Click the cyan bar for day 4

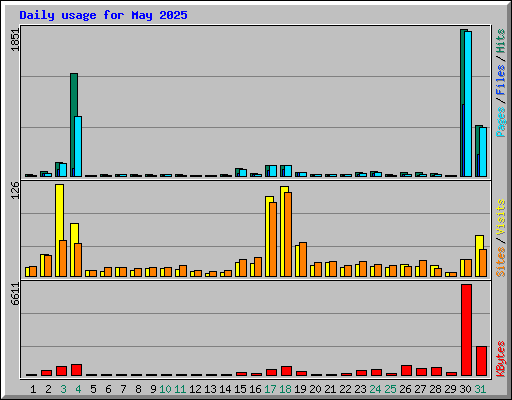coord(78,146)
